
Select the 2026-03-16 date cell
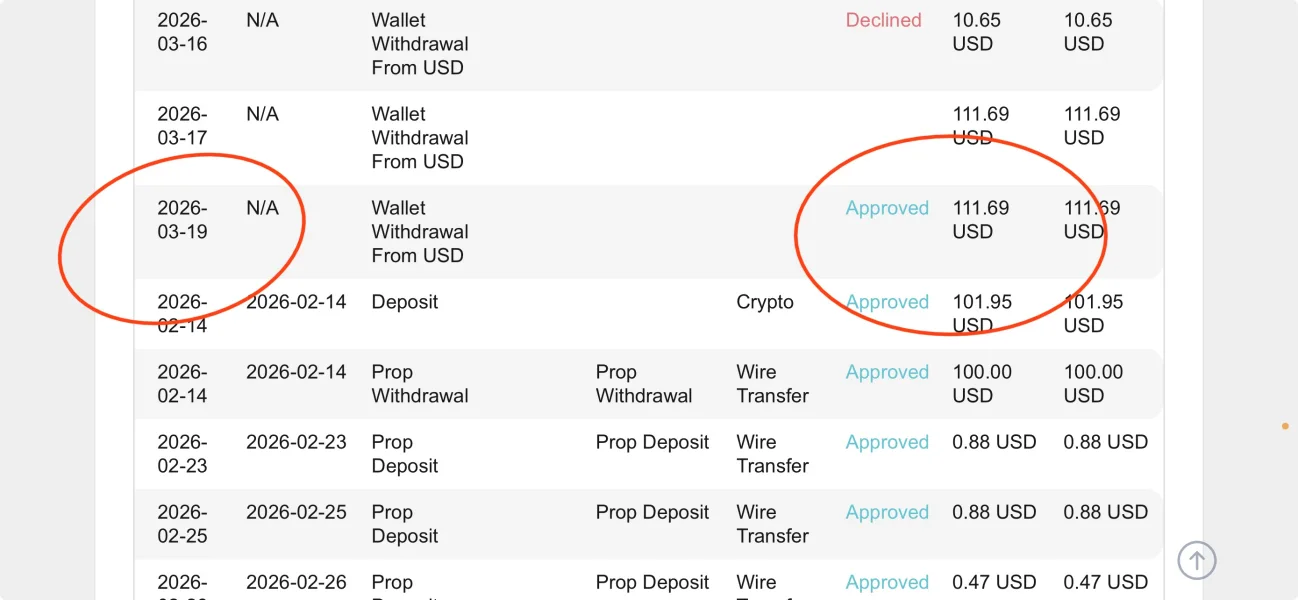(x=182, y=32)
